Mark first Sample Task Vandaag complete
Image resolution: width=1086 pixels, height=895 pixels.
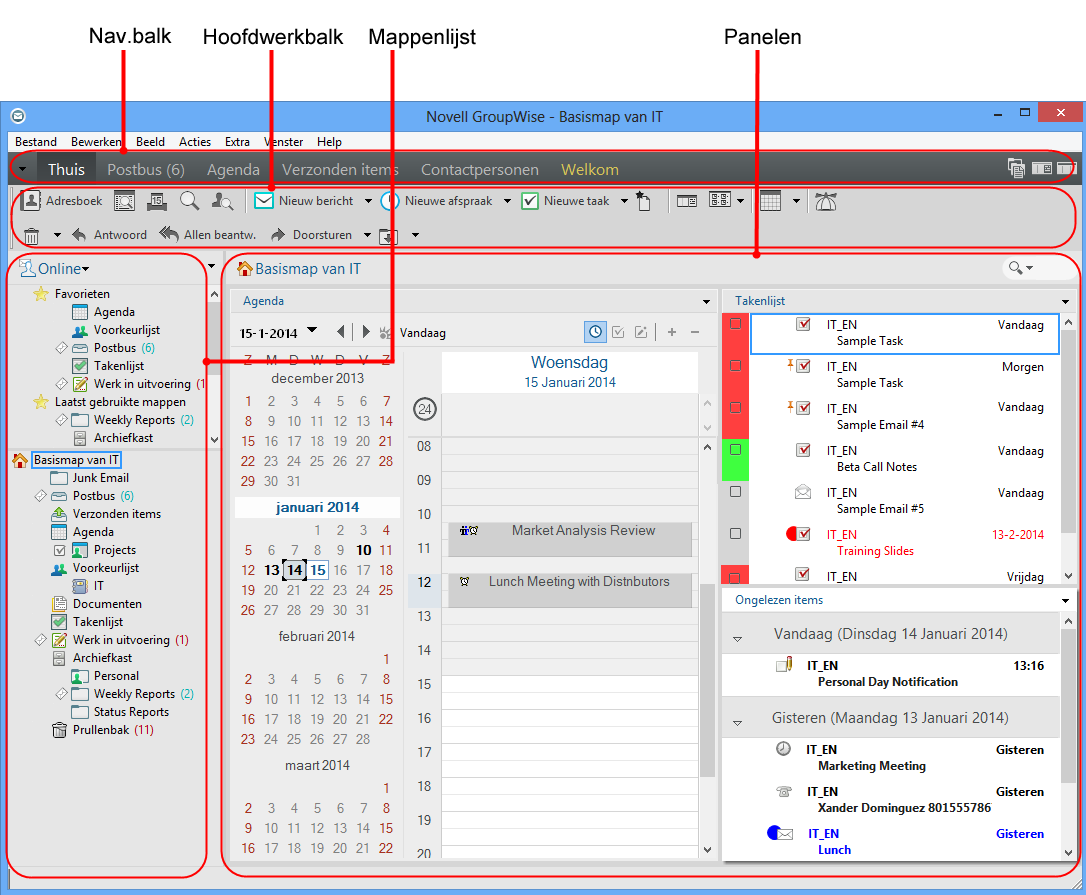click(803, 324)
